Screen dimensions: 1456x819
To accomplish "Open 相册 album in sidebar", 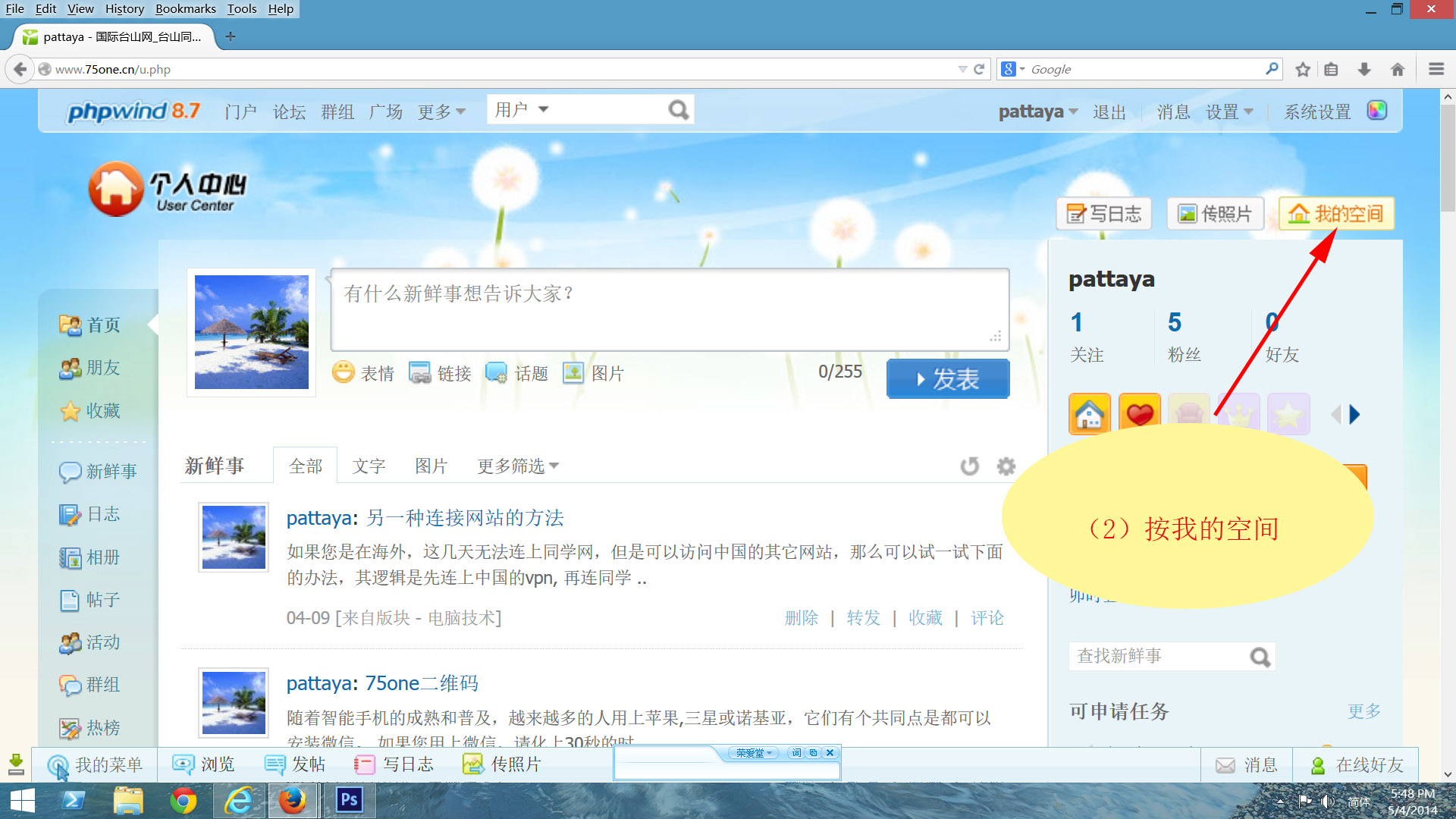I will click(89, 557).
